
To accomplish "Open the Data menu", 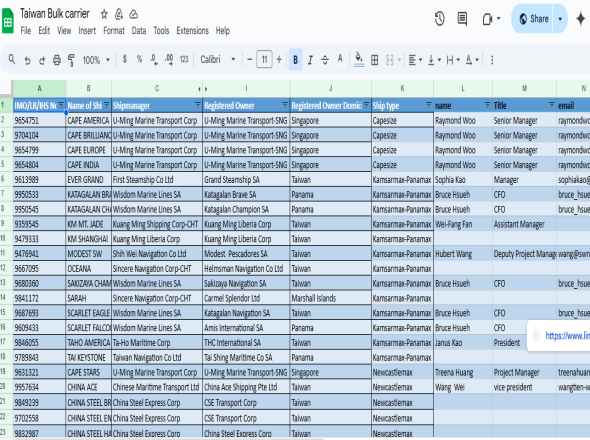I will pyautogui.click(x=139, y=30).
